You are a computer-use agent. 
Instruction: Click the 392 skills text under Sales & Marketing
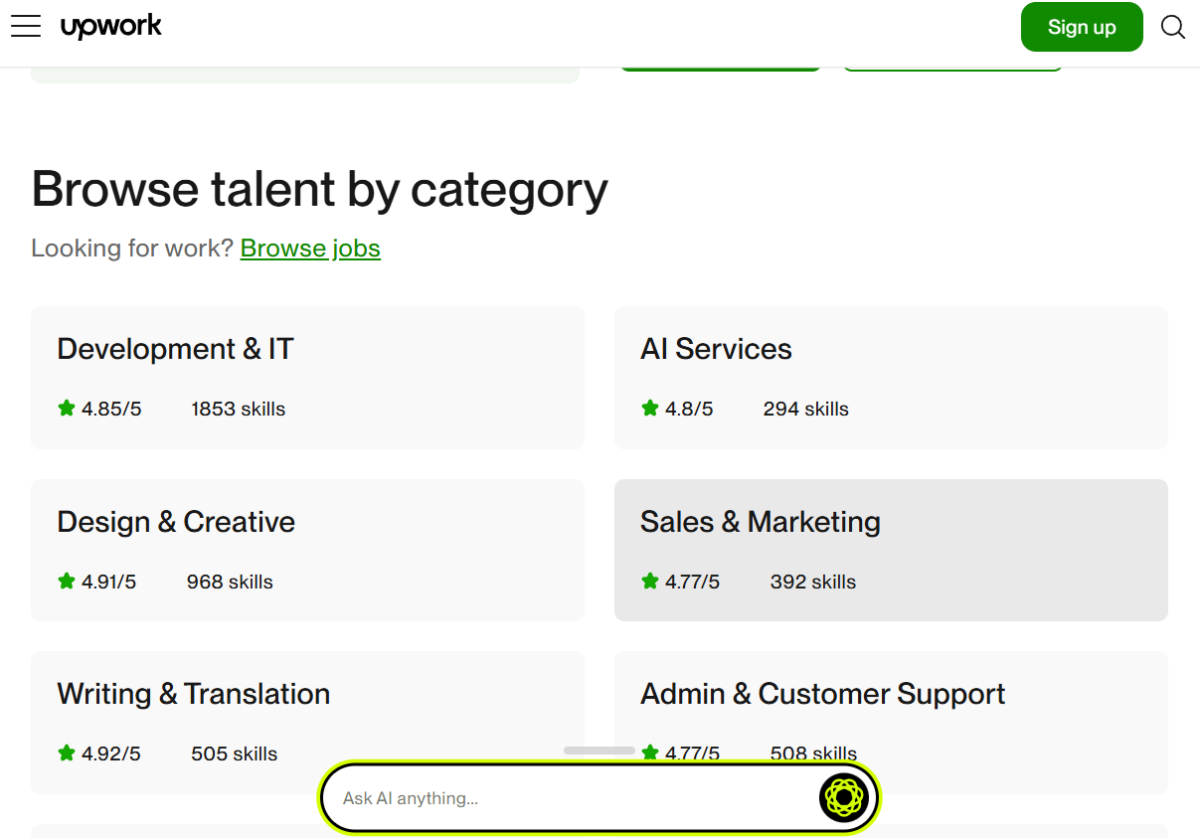tap(813, 581)
